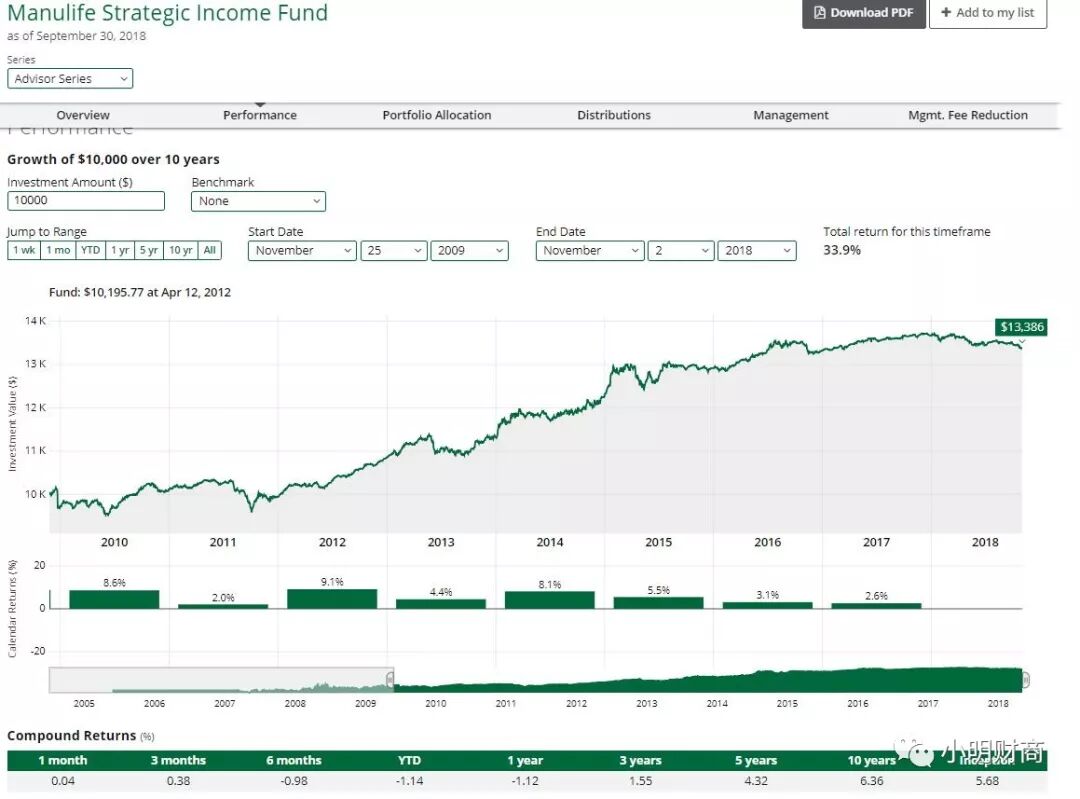Click the right handle of the range navigator
Viewport: 1080px width, 799px height.
[x=1026, y=681]
